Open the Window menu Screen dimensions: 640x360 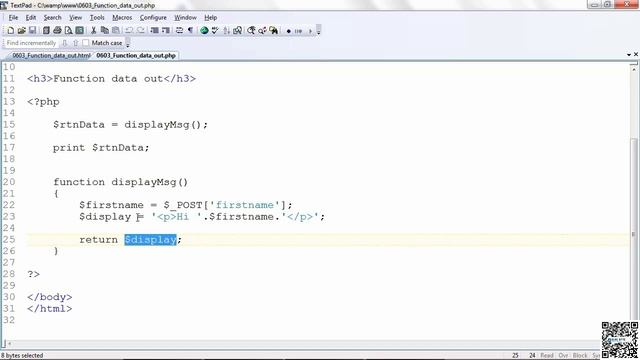(x=185, y=18)
